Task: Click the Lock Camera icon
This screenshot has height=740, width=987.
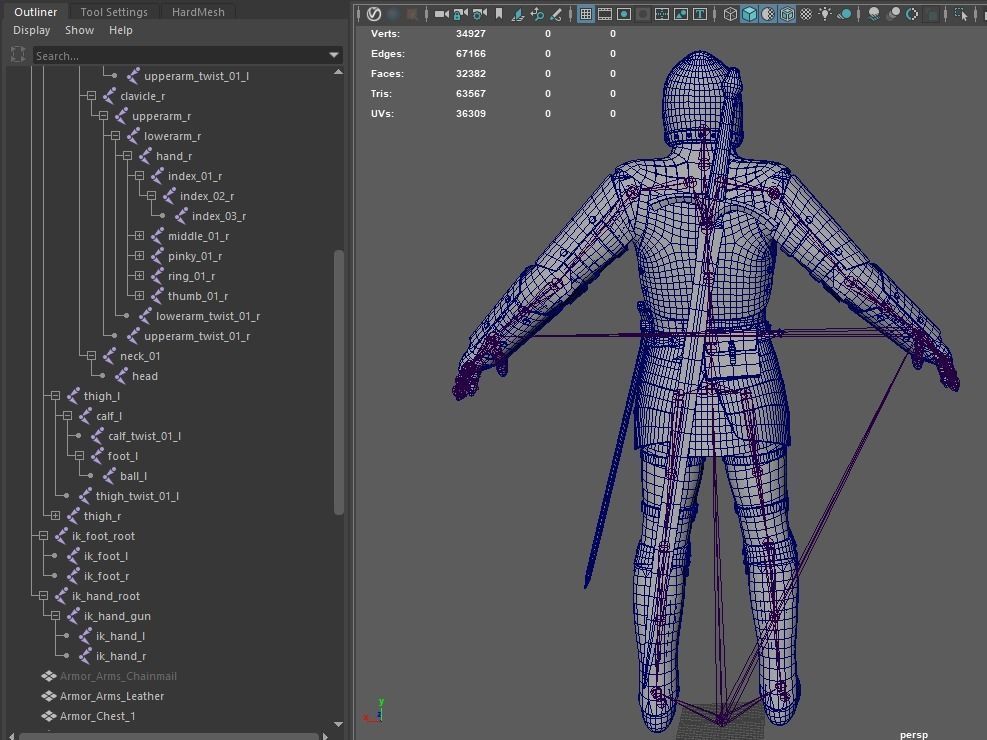Action: click(x=461, y=14)
